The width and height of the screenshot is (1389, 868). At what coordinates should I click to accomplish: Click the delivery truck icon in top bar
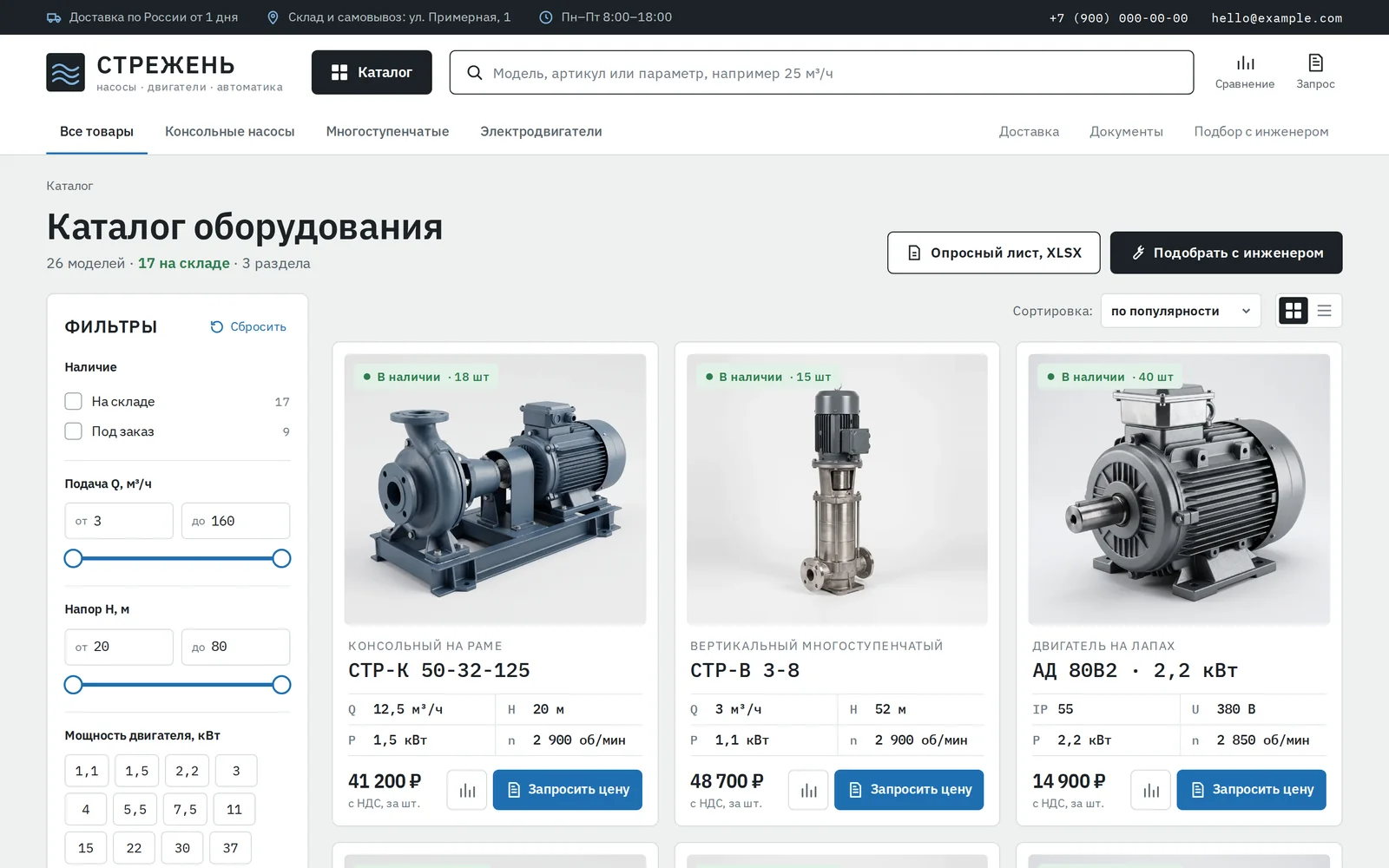(54, 17)
